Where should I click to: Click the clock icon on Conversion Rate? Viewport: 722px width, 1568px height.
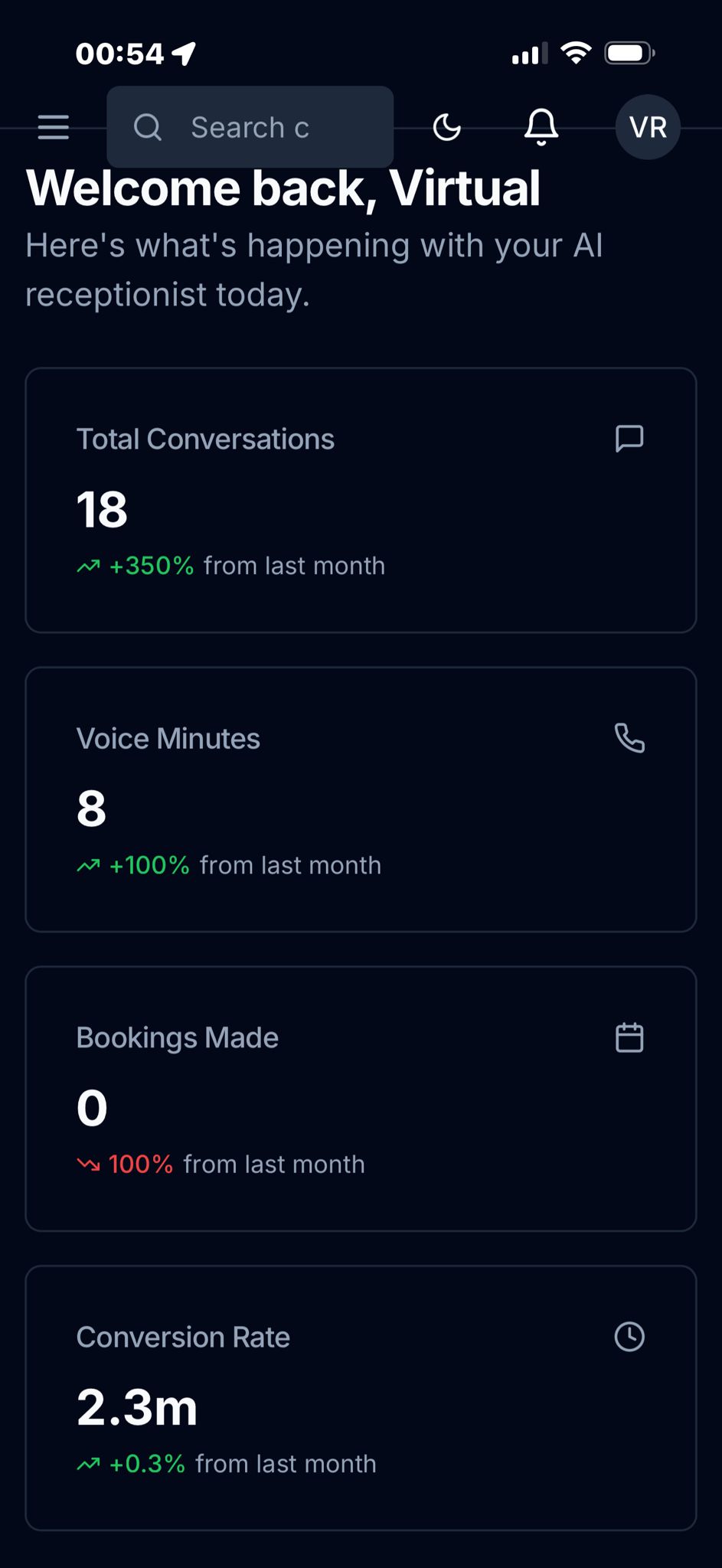pos(629,1337)
